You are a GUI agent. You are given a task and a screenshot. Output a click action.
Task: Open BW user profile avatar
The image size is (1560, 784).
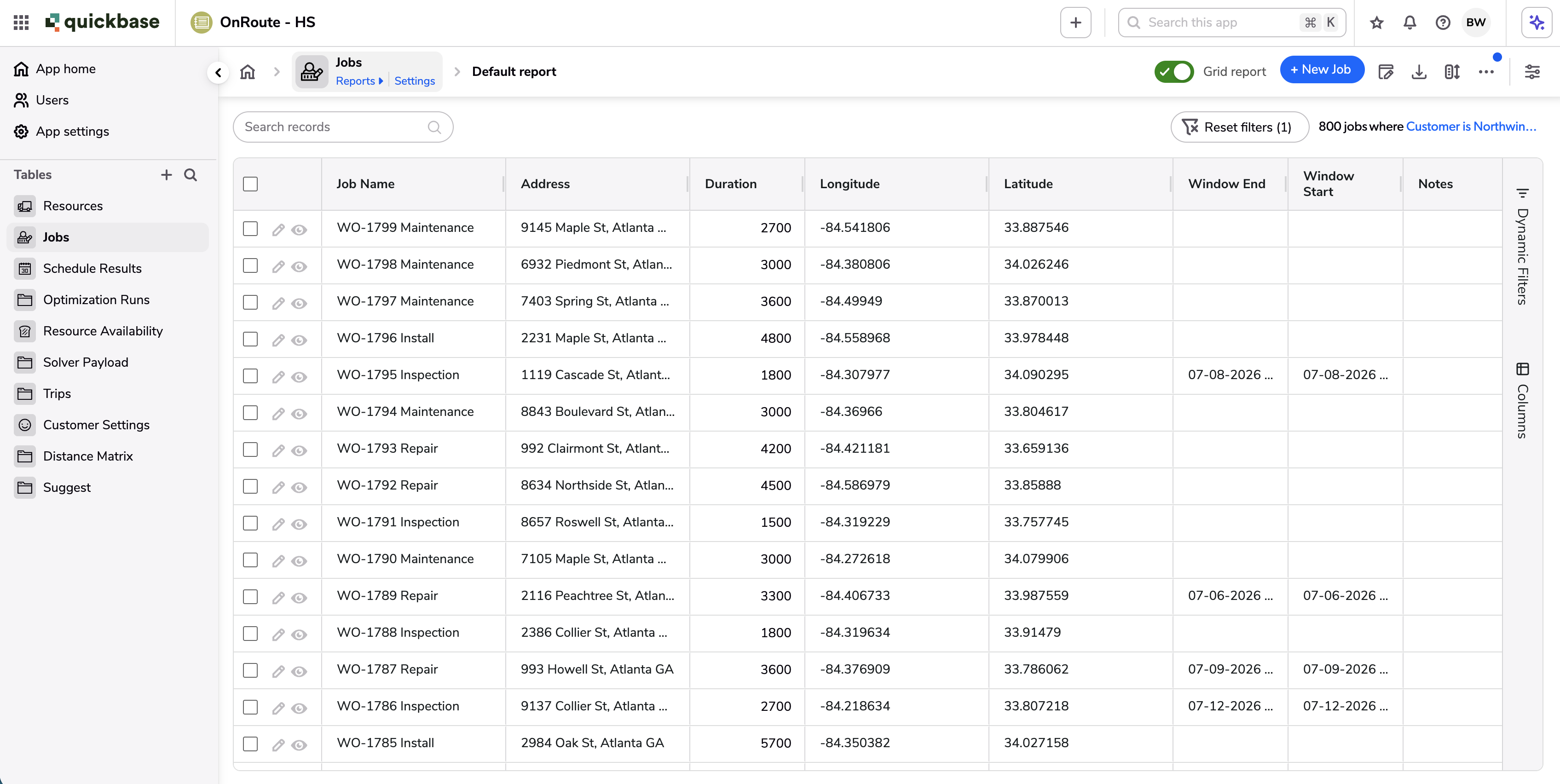pos(1476,23)
